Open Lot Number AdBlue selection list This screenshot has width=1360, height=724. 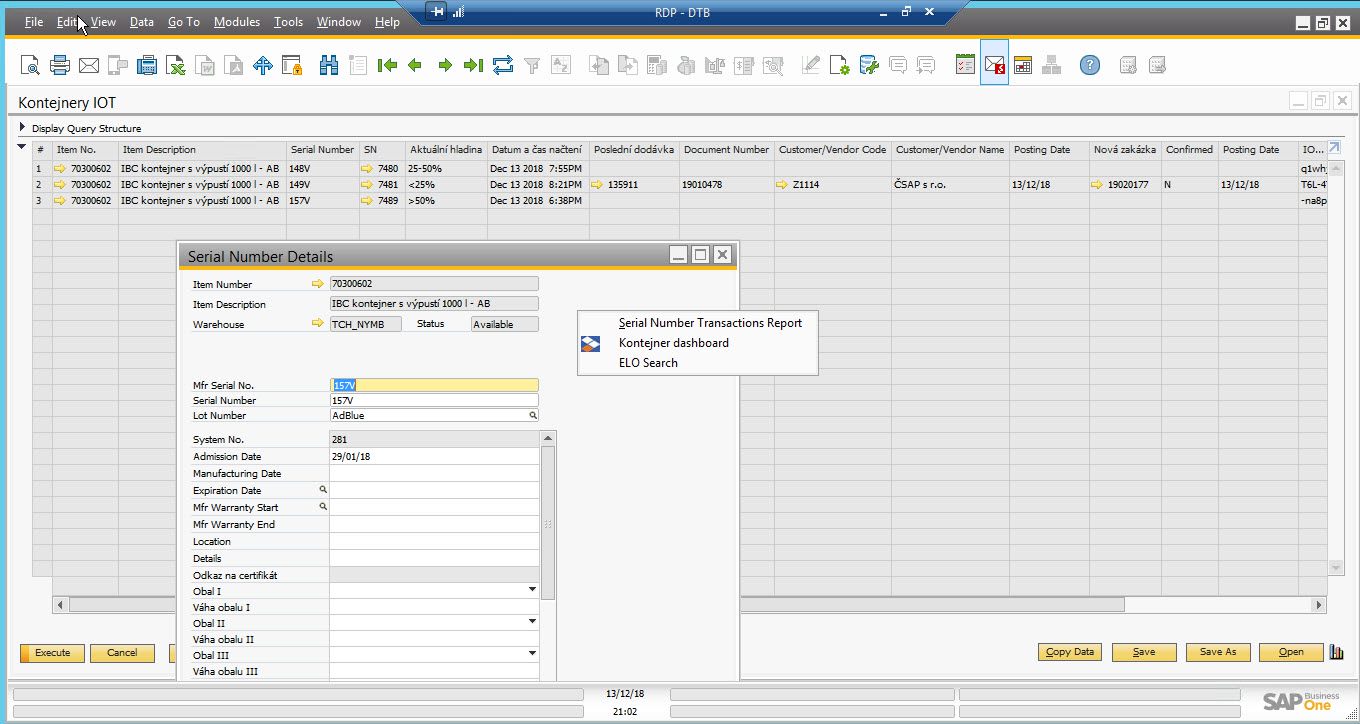click(533, 415)
